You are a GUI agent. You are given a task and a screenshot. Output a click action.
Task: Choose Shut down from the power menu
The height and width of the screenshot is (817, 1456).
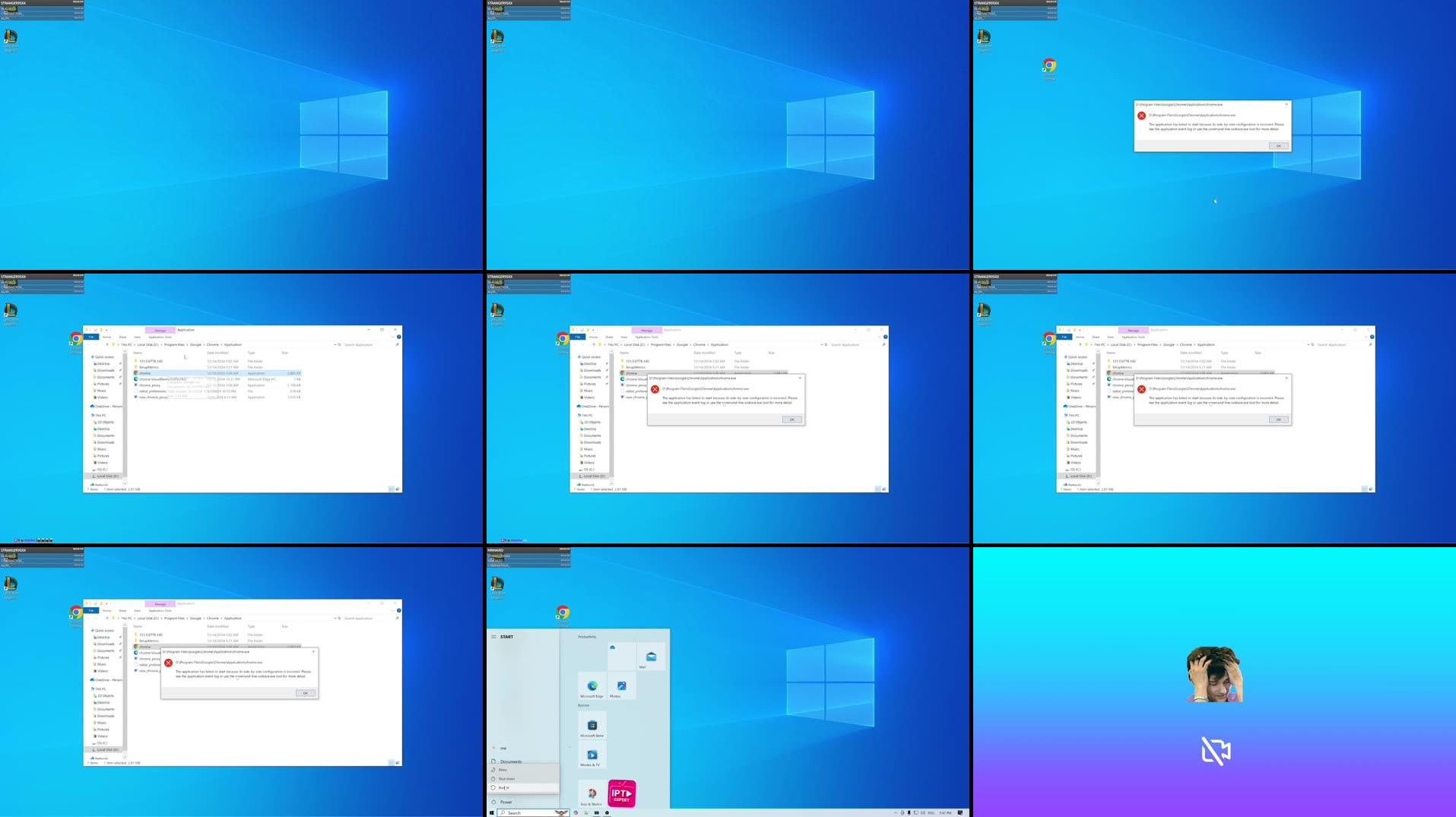pyautogui.click(x=523, y=779)
